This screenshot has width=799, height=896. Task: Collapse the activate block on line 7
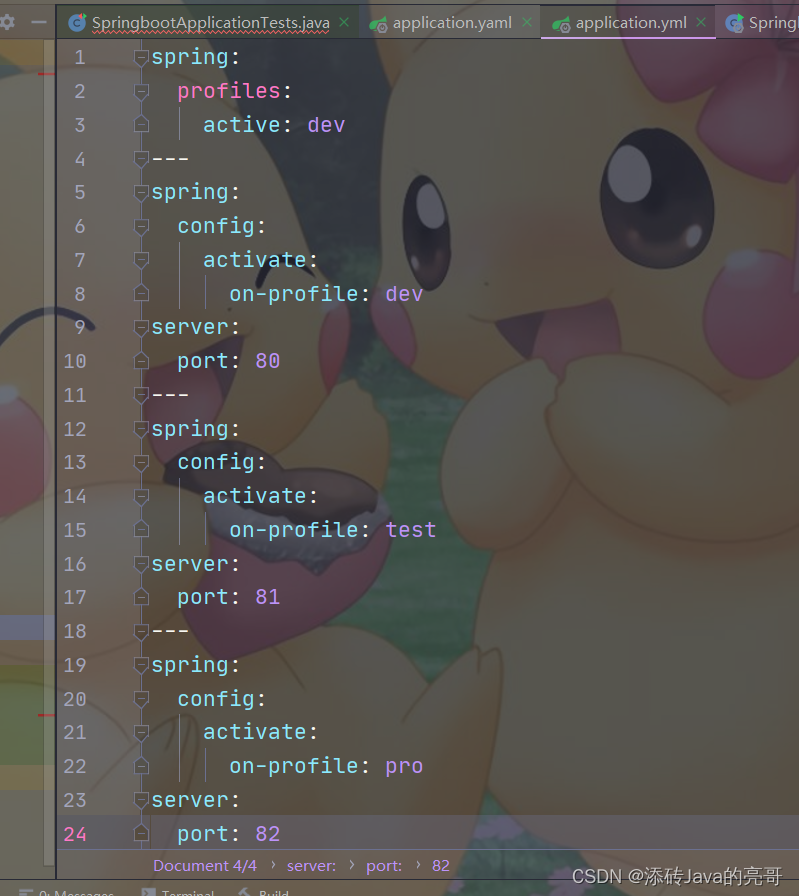(141, 260)
